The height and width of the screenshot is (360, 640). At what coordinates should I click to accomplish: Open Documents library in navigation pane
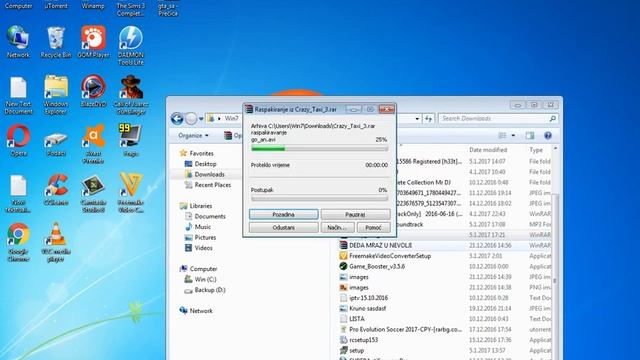(x=210, y=216)
